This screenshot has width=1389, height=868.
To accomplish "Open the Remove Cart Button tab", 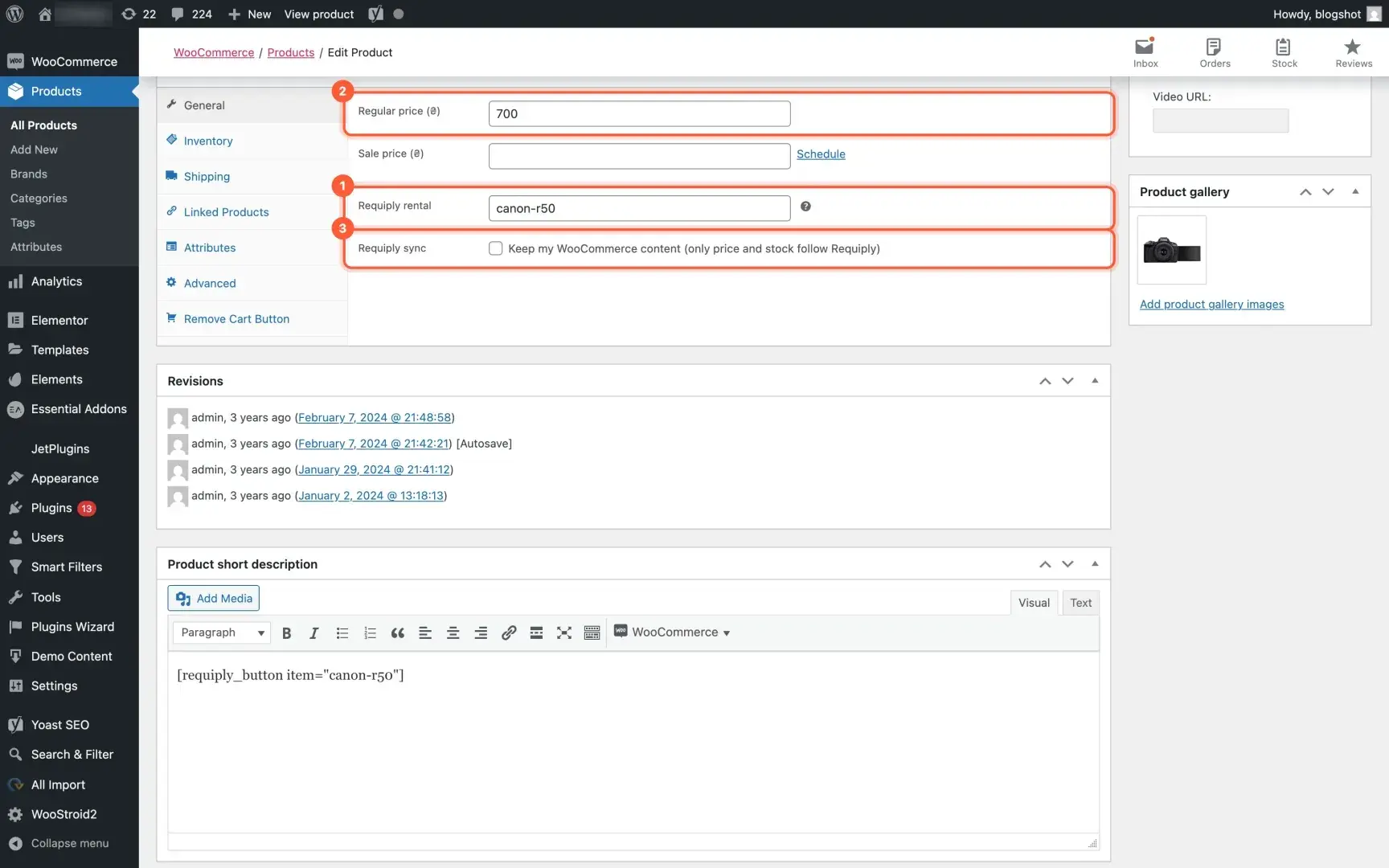I will point(252,319).
